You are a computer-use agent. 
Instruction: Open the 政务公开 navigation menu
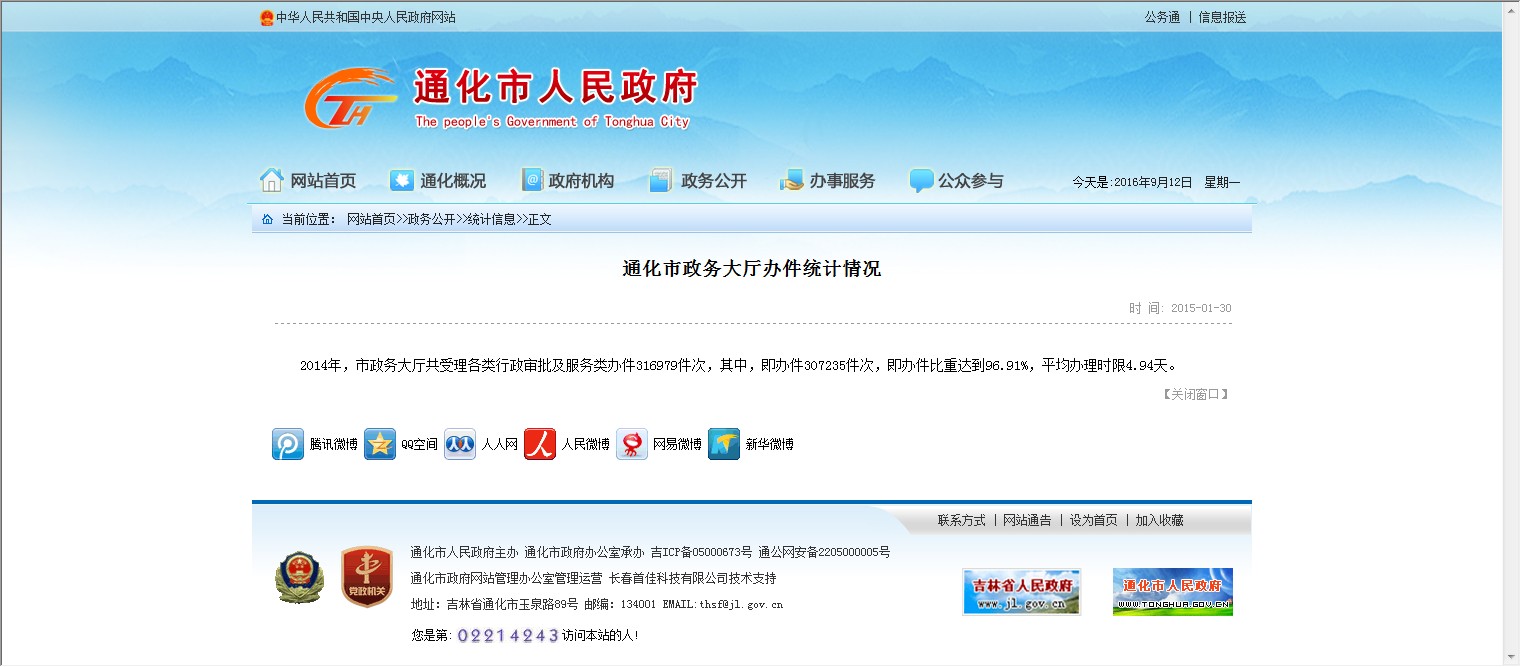pyautogui.click(x=698, y=181)
